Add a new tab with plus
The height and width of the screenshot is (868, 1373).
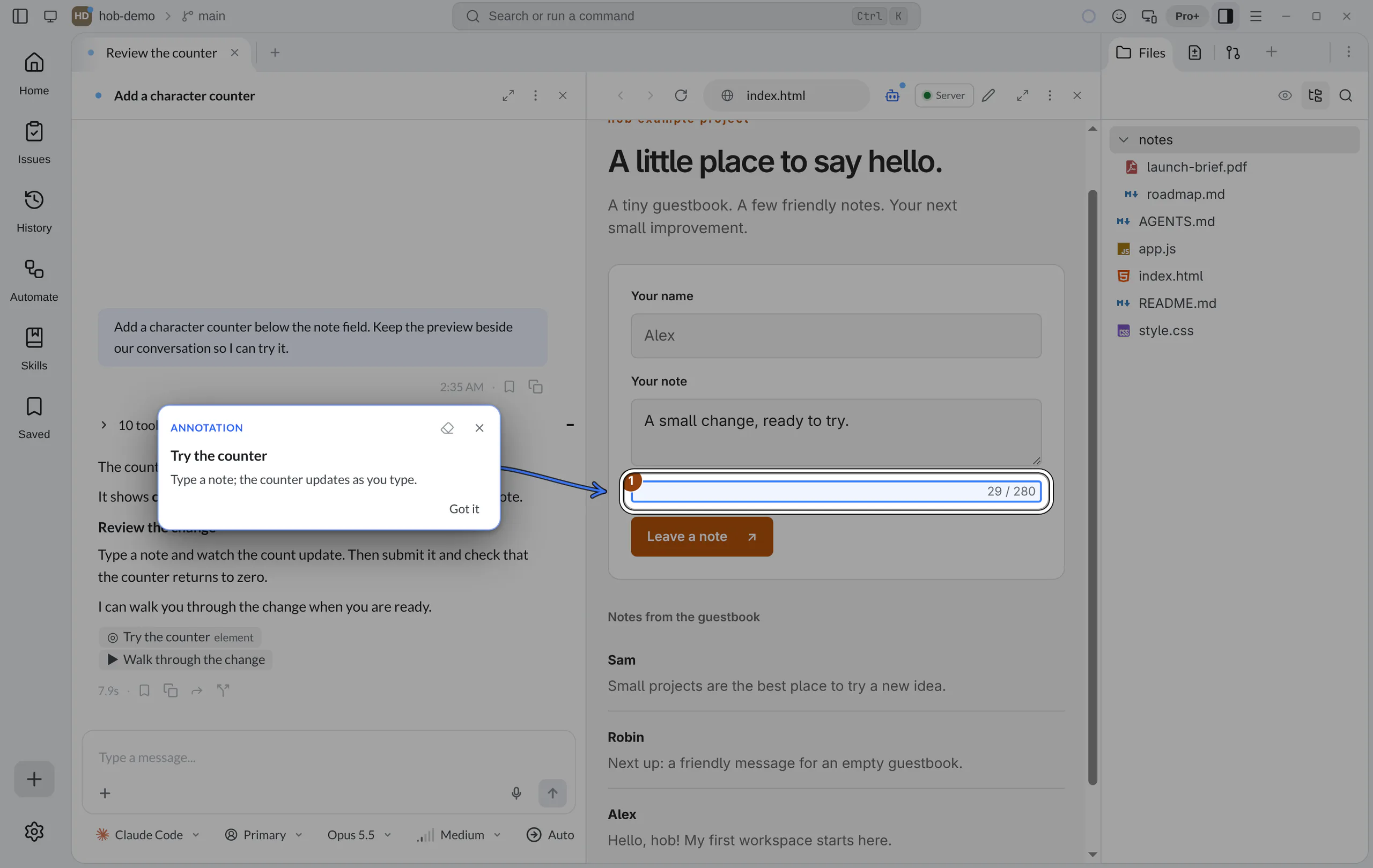tap(275, 53)
